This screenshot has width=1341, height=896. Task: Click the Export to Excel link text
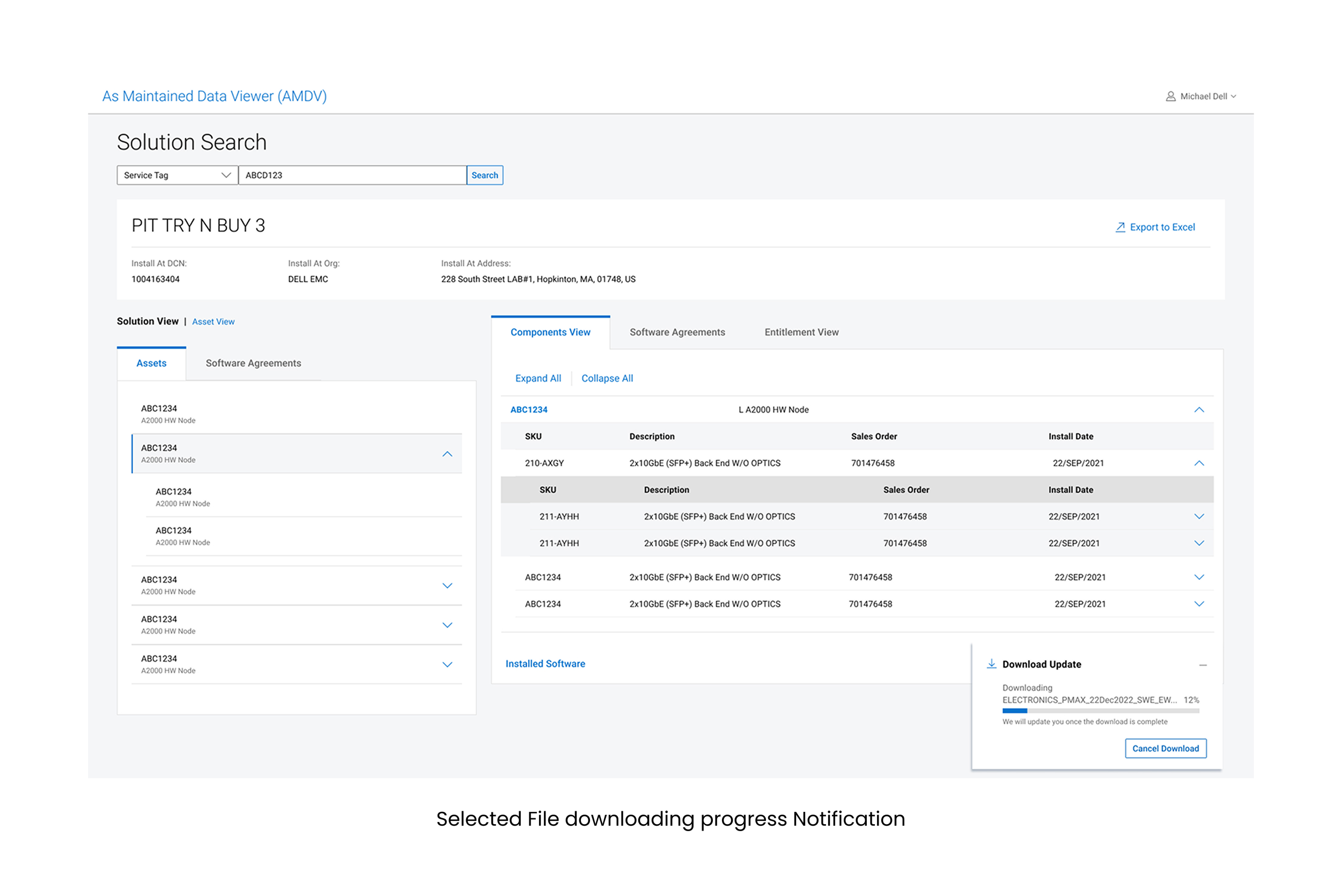click(x=1162, y=227)
